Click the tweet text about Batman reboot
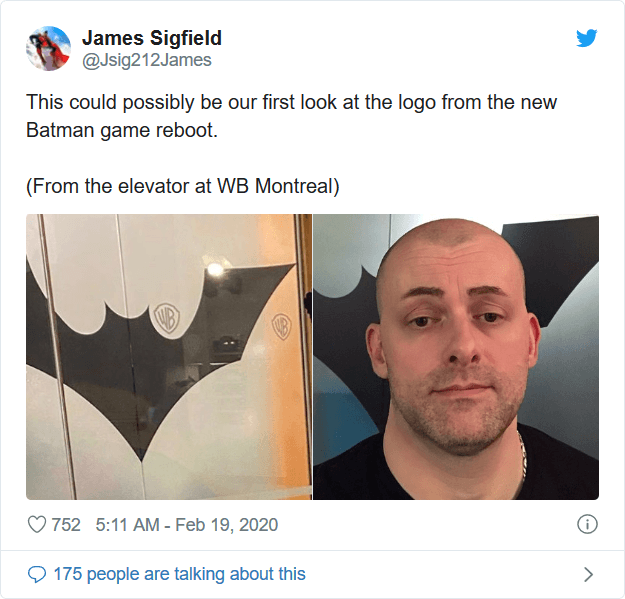Viewport: 625px width, 599px height. tap(291, 116)
